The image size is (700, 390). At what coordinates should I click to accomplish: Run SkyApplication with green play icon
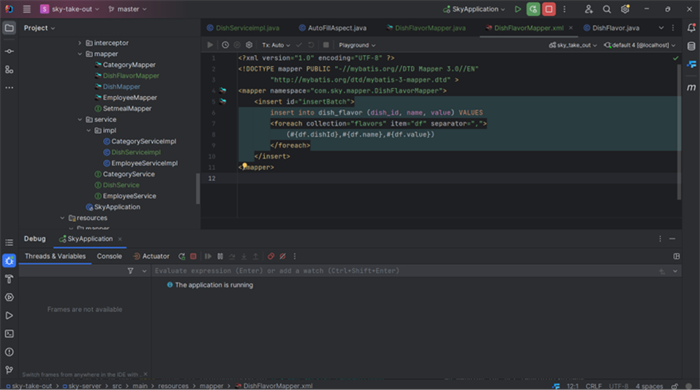(517, 9)
